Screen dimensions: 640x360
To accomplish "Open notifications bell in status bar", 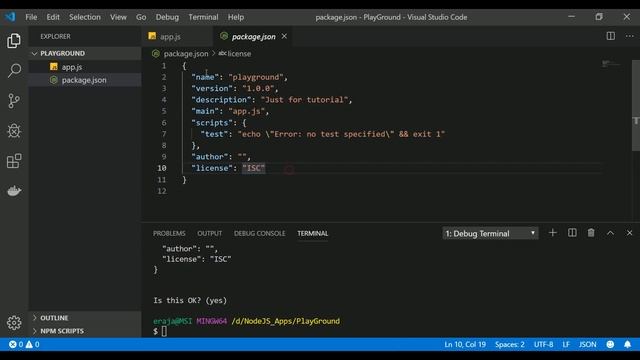I will tap(627, 344).
